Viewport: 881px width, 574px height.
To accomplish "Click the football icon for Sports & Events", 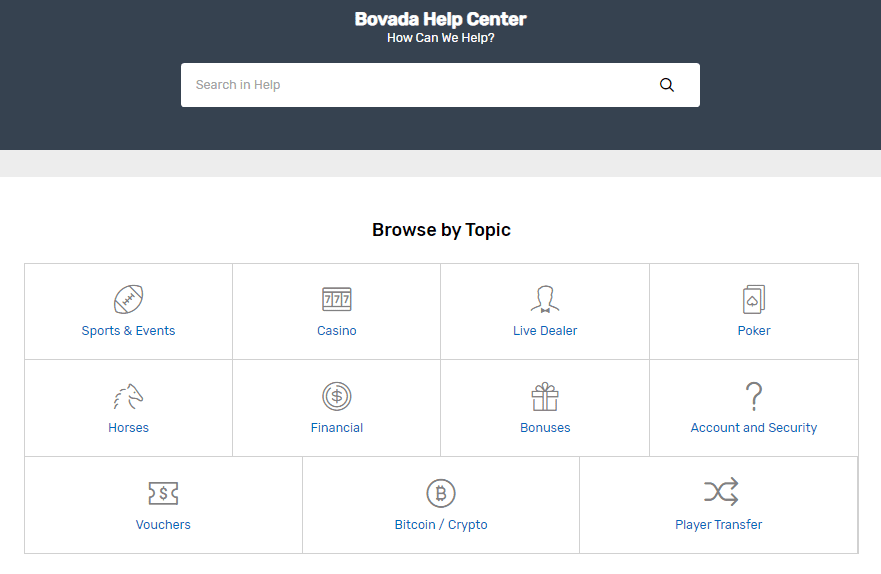I will (129, 299).
